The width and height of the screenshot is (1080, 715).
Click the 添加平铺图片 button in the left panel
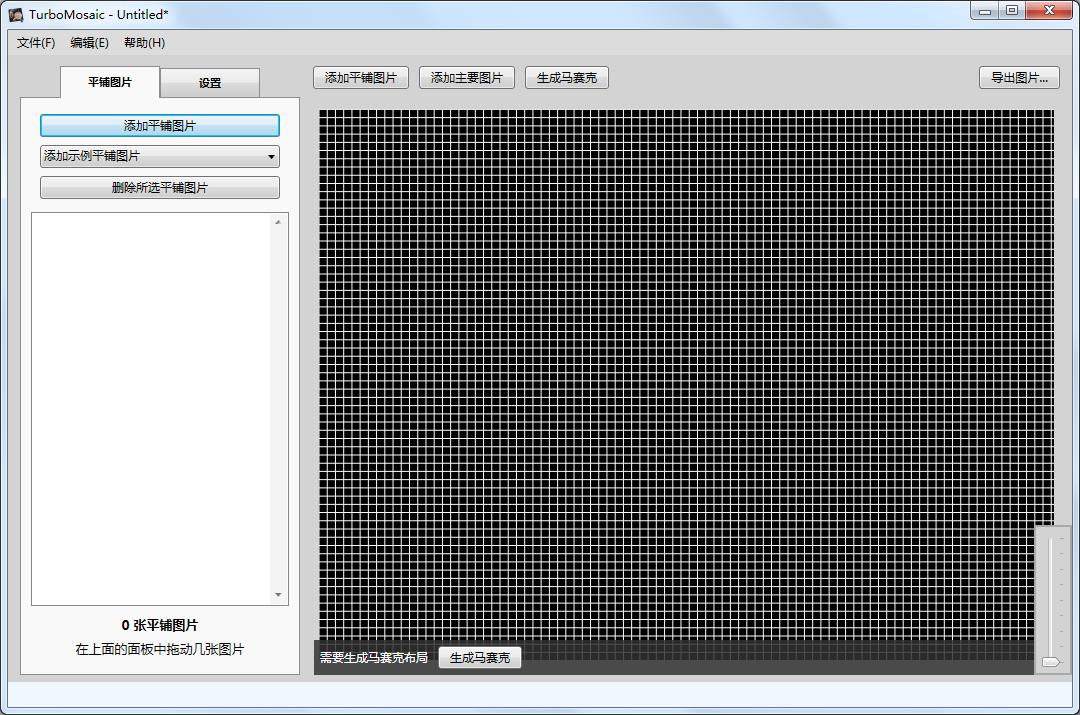[159, 125]
